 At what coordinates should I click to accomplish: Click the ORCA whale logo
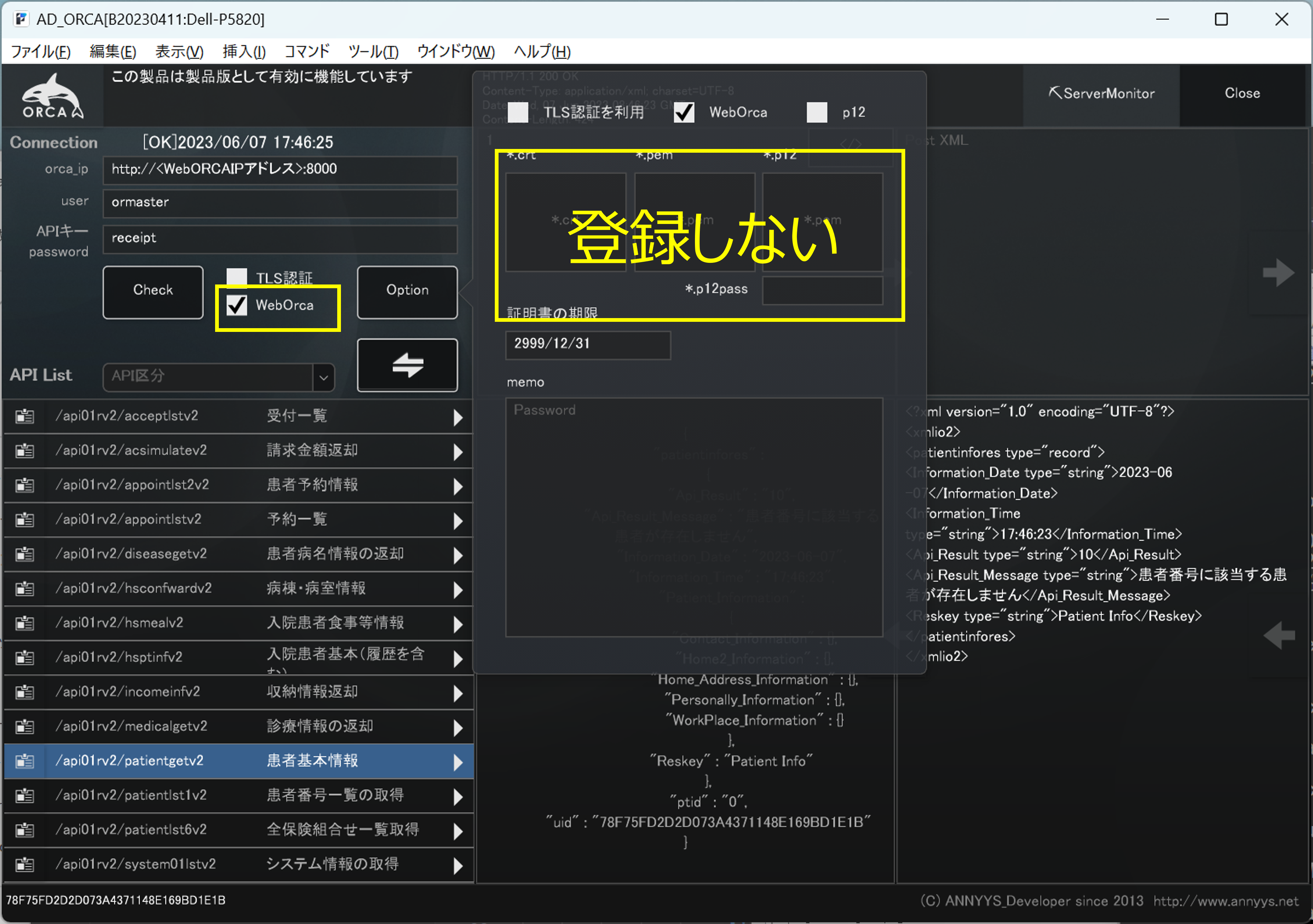53,96
